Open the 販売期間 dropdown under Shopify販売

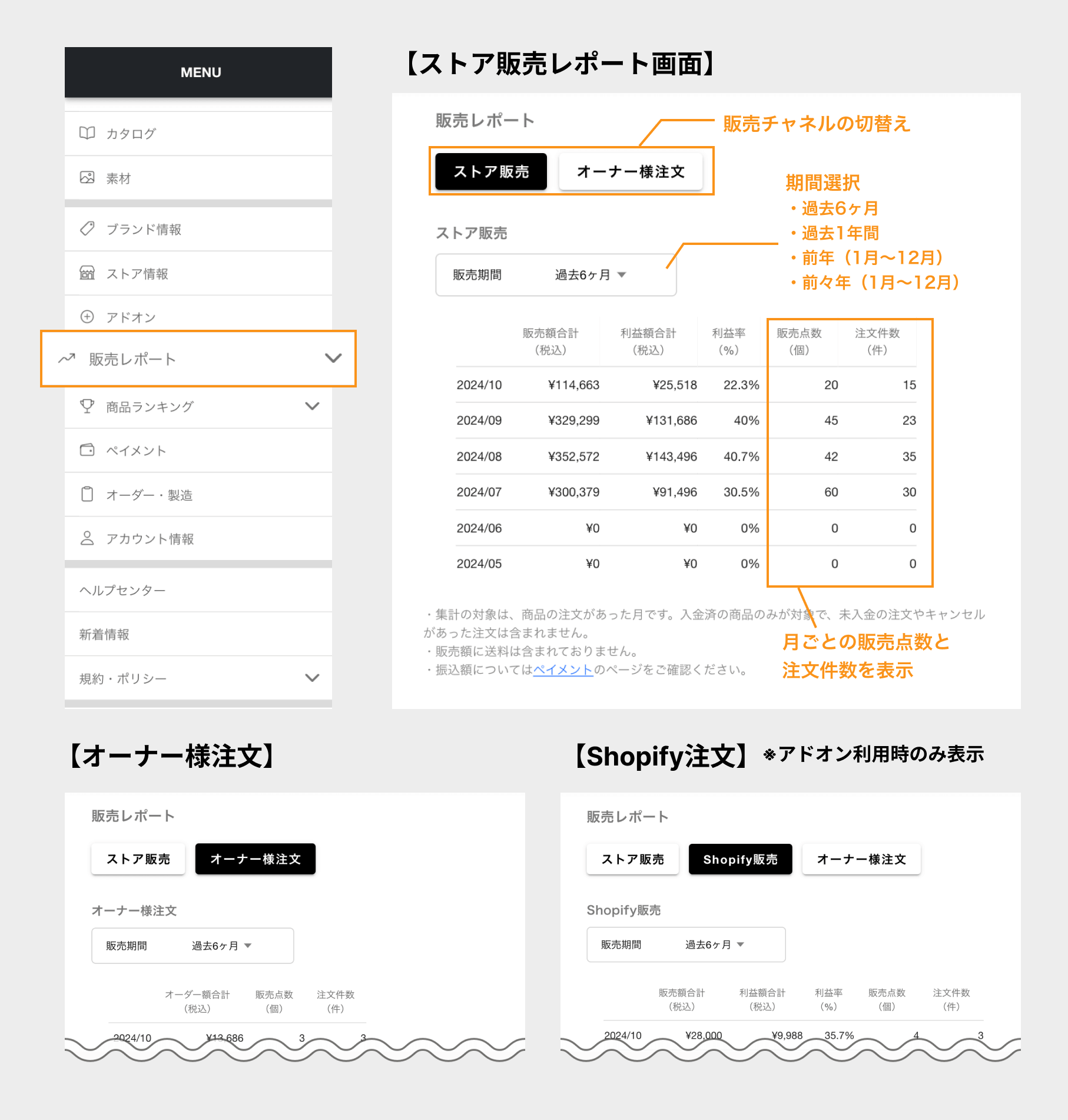(x=686, y=945)
